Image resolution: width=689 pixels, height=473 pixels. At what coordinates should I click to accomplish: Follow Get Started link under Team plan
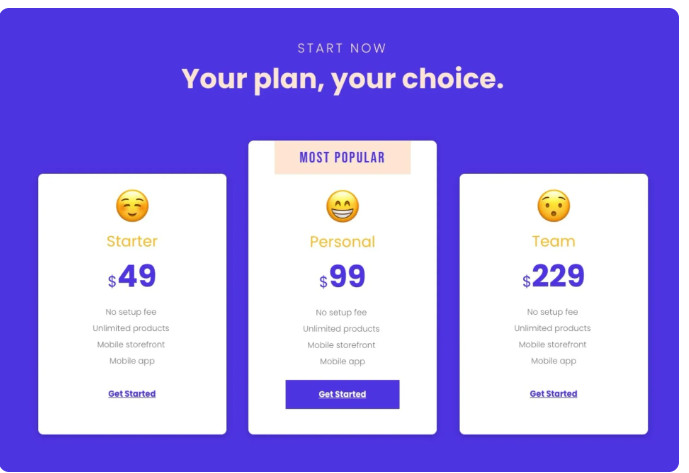[x=553, y=394]
